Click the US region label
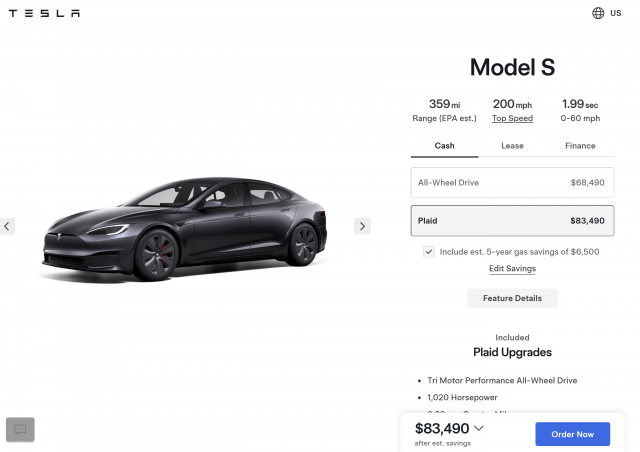Viewport: 640px width, 452px height. click(x=614, y=13)
